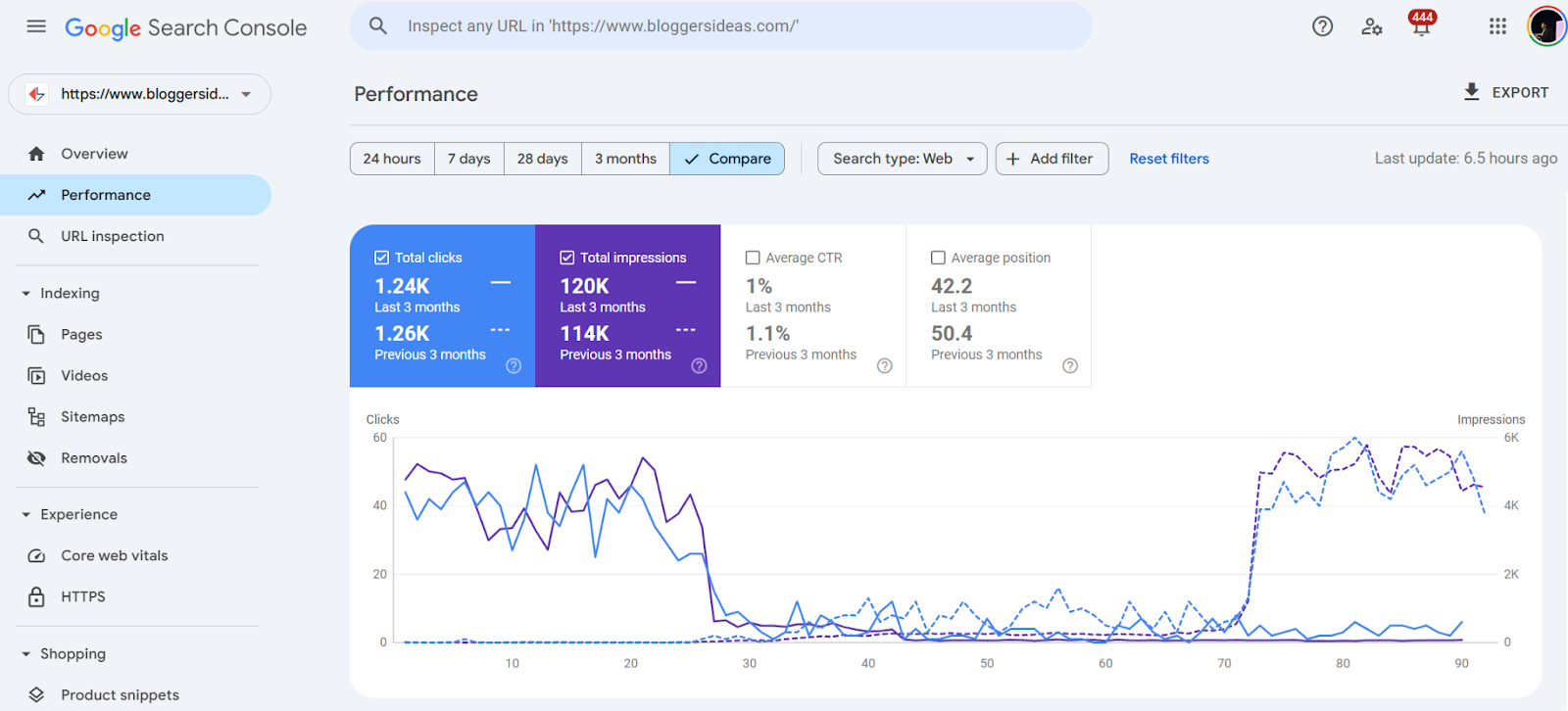Viewport: 1568px width, 711px height.
Task: Click the 1.26K previous clicks value
Action: click(402, 334)
